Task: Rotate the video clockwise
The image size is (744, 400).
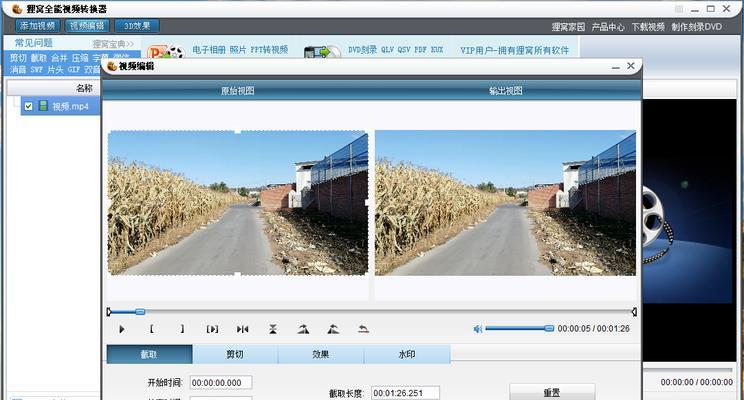Action: pos(303,329)
